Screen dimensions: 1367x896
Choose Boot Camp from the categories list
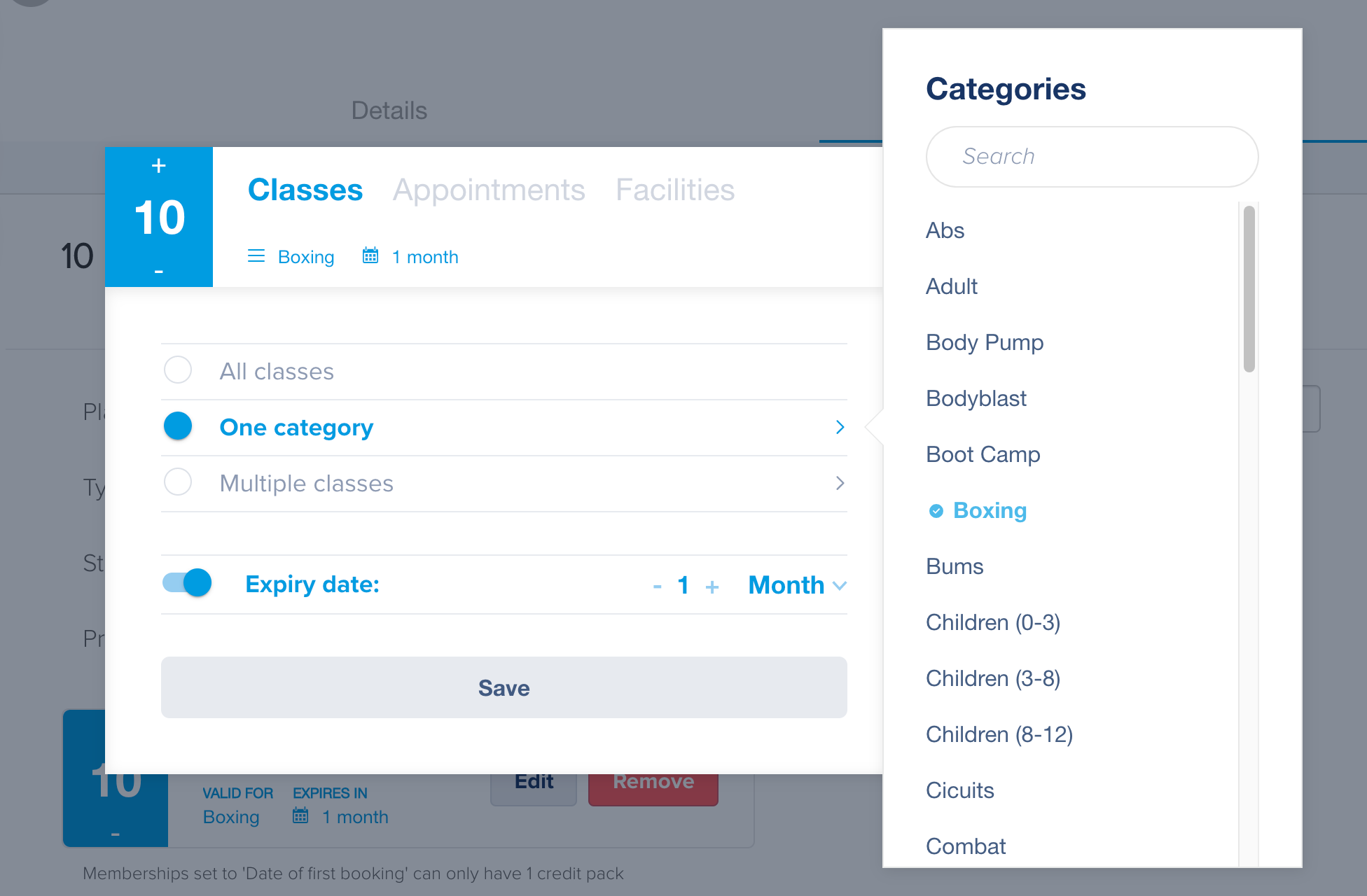[983, 454]
